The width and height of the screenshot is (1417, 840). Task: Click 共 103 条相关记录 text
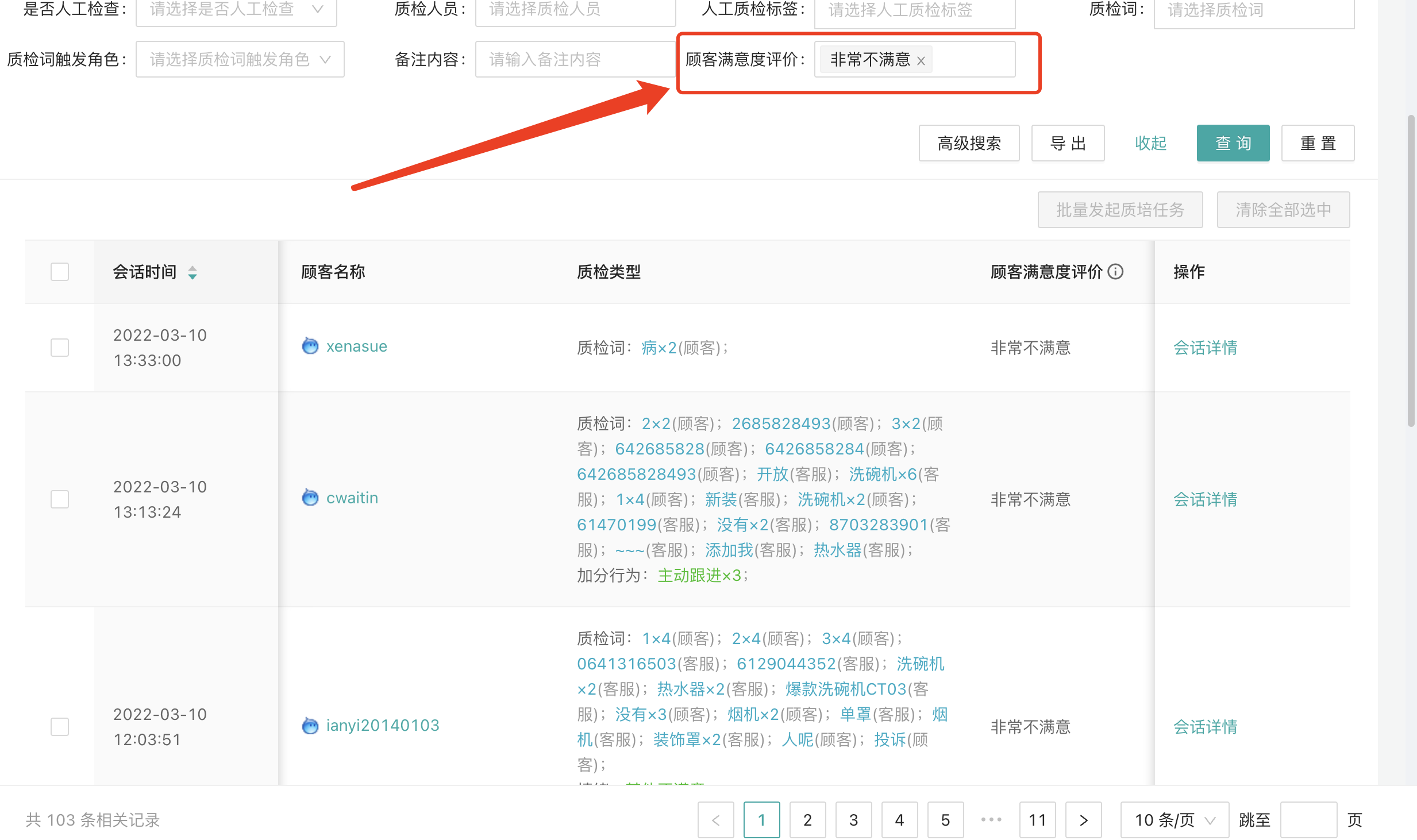(93, 820)
